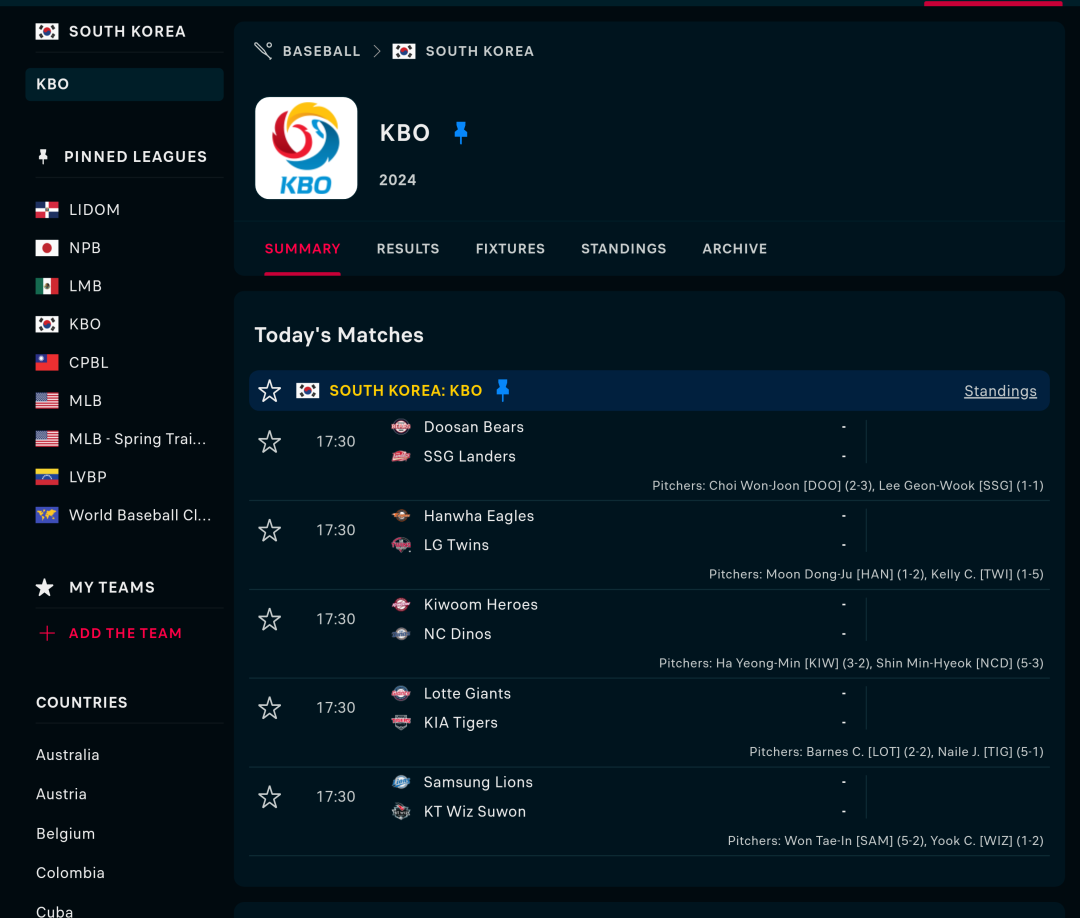
Task: Click the US flag next to MLB
Action: pyautogui.click(x=47, y=401)
